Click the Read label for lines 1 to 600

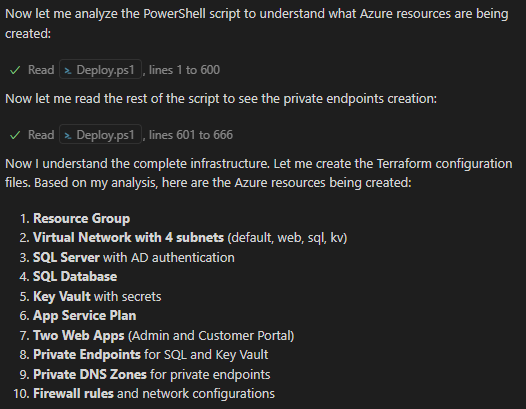(x=41, y=70)
